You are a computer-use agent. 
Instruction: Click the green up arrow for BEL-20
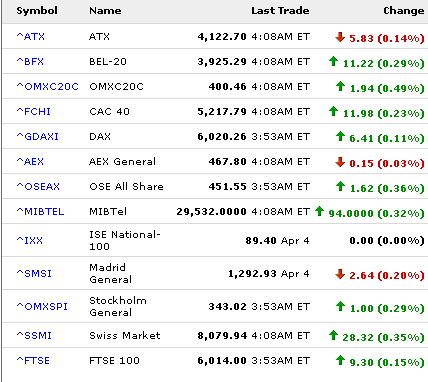(333, 61)
